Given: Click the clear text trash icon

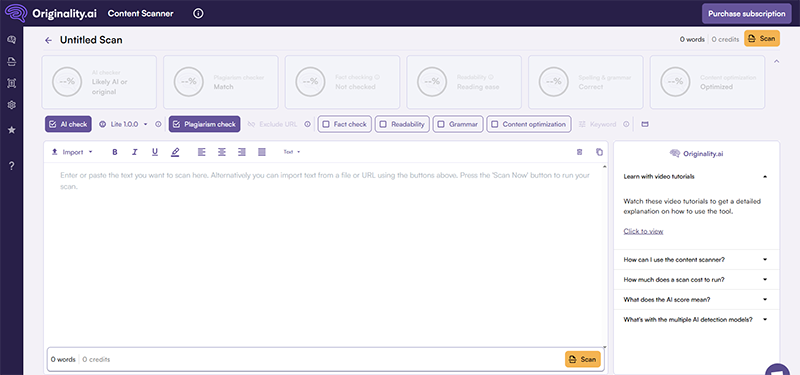Looking at the screenshot, I should 579,152.
